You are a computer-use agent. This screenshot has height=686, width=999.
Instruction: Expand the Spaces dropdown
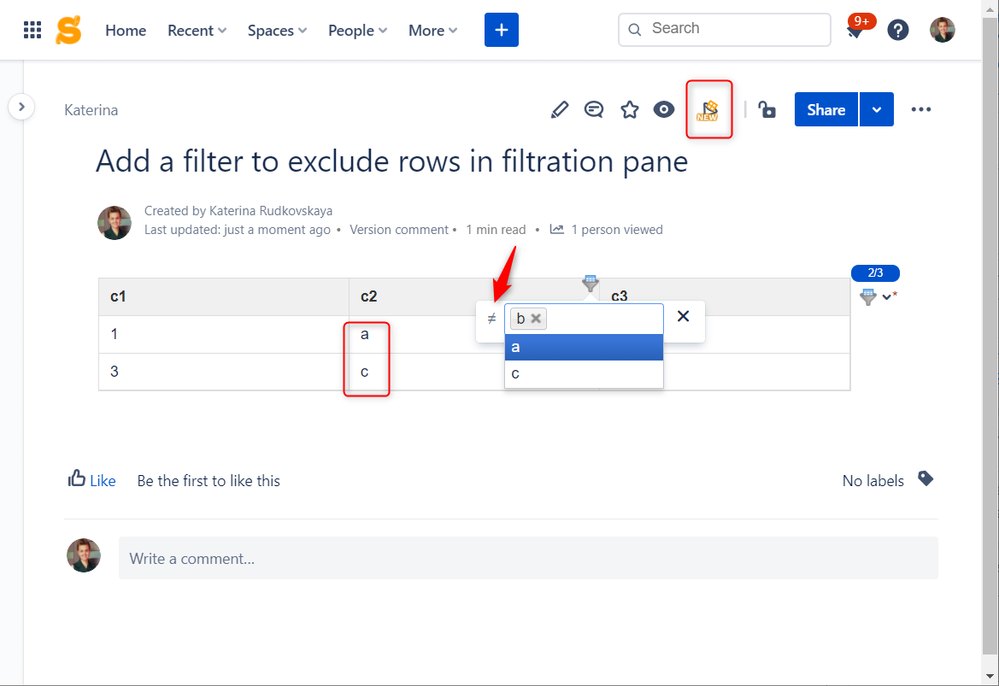point(276,30)
